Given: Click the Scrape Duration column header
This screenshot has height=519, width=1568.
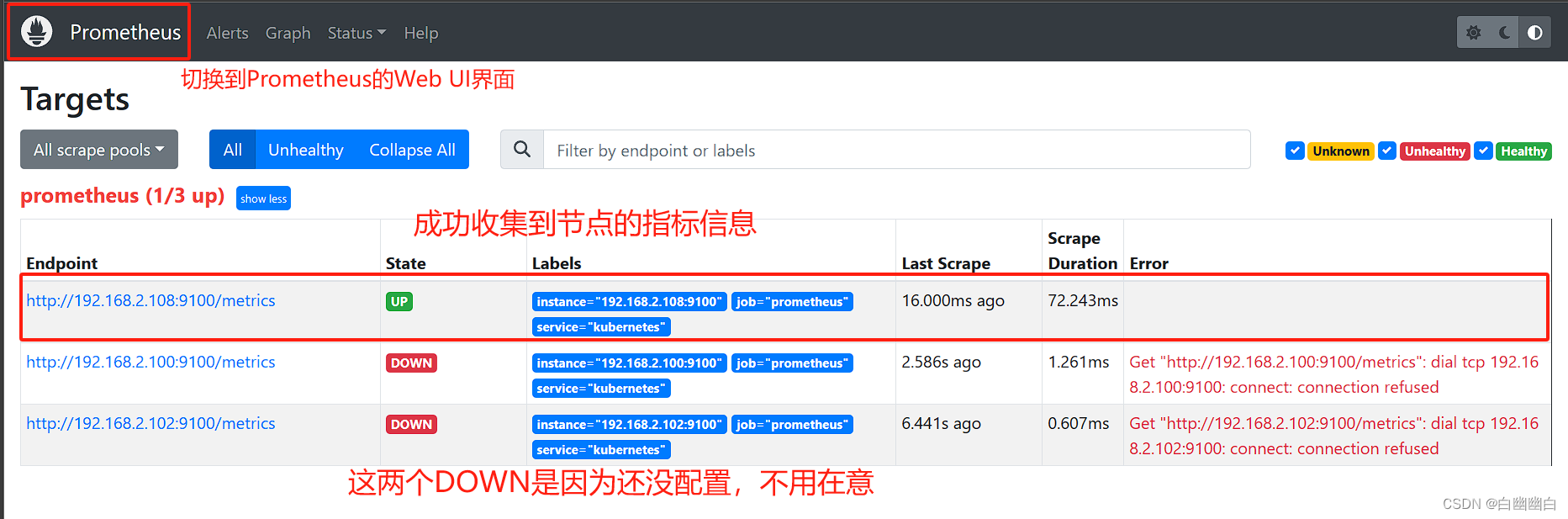Looking at the screenshot, I should (1083, 251).
